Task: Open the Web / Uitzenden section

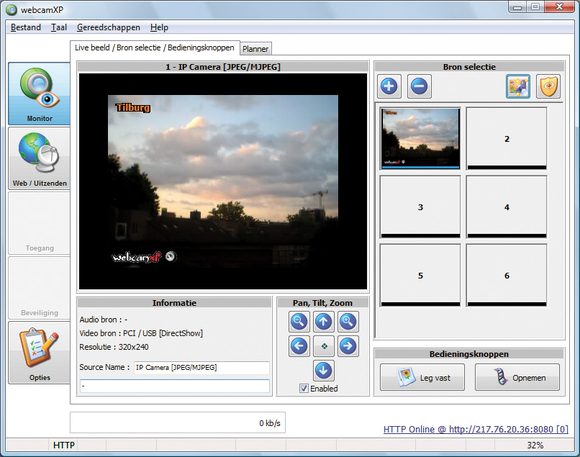Action: [39, 158]
